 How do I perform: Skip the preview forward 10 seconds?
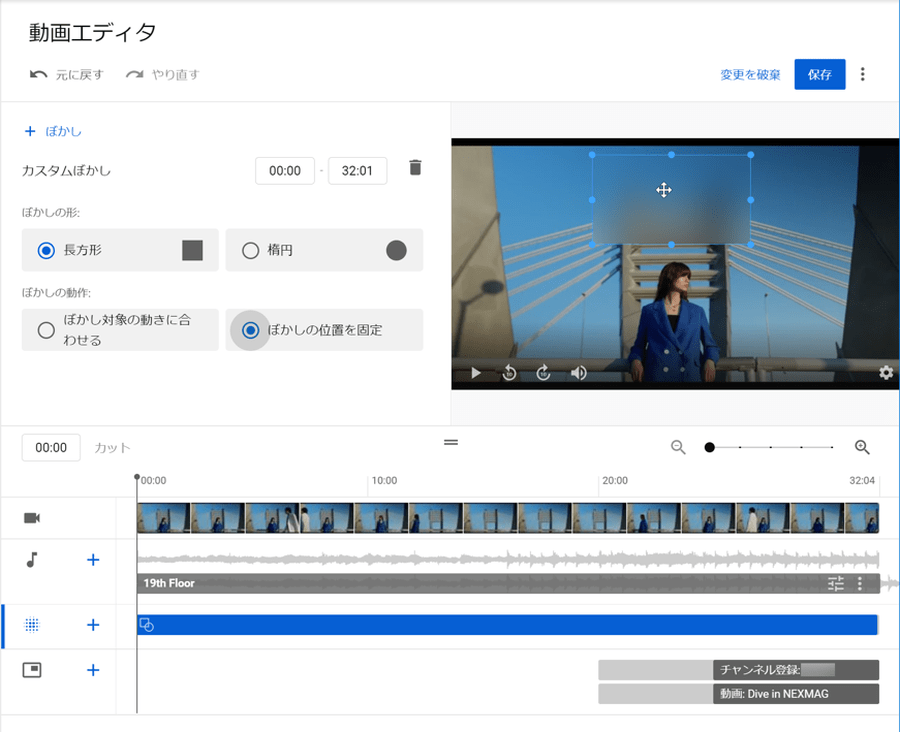click(x=544, y=373)
